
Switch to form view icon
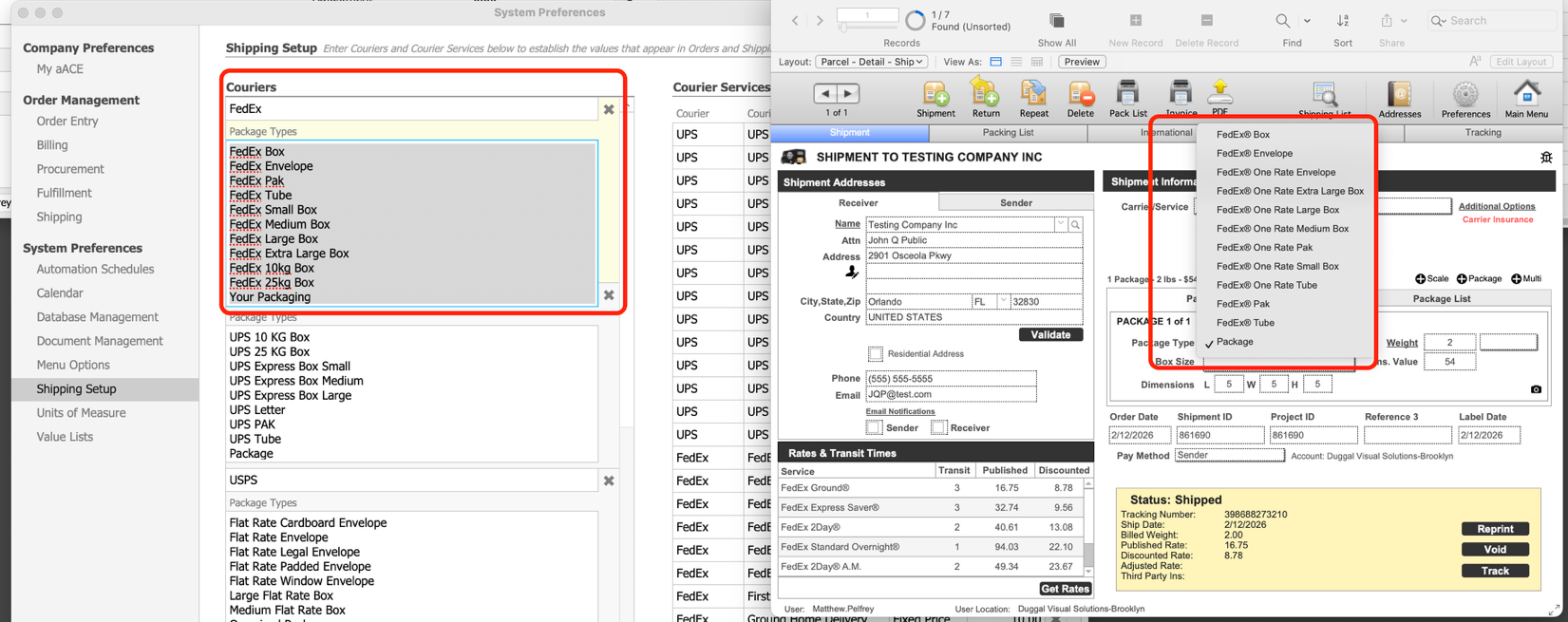pos(995,62)
